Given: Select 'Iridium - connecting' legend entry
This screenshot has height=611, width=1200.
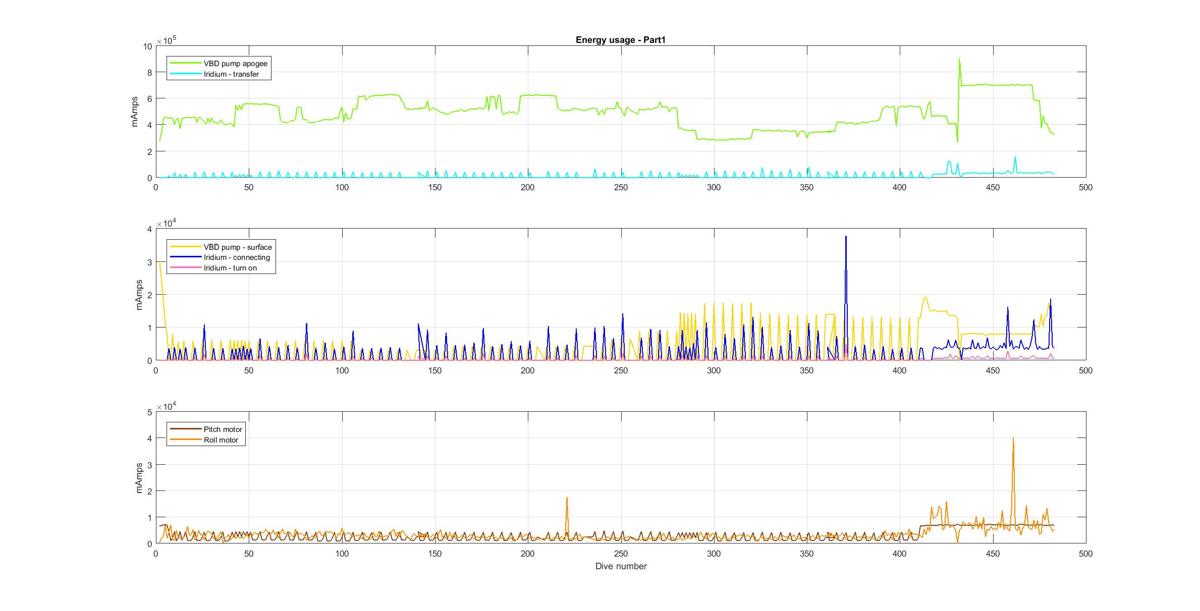Looking at the screenshot, I should (x=237, y=257).
